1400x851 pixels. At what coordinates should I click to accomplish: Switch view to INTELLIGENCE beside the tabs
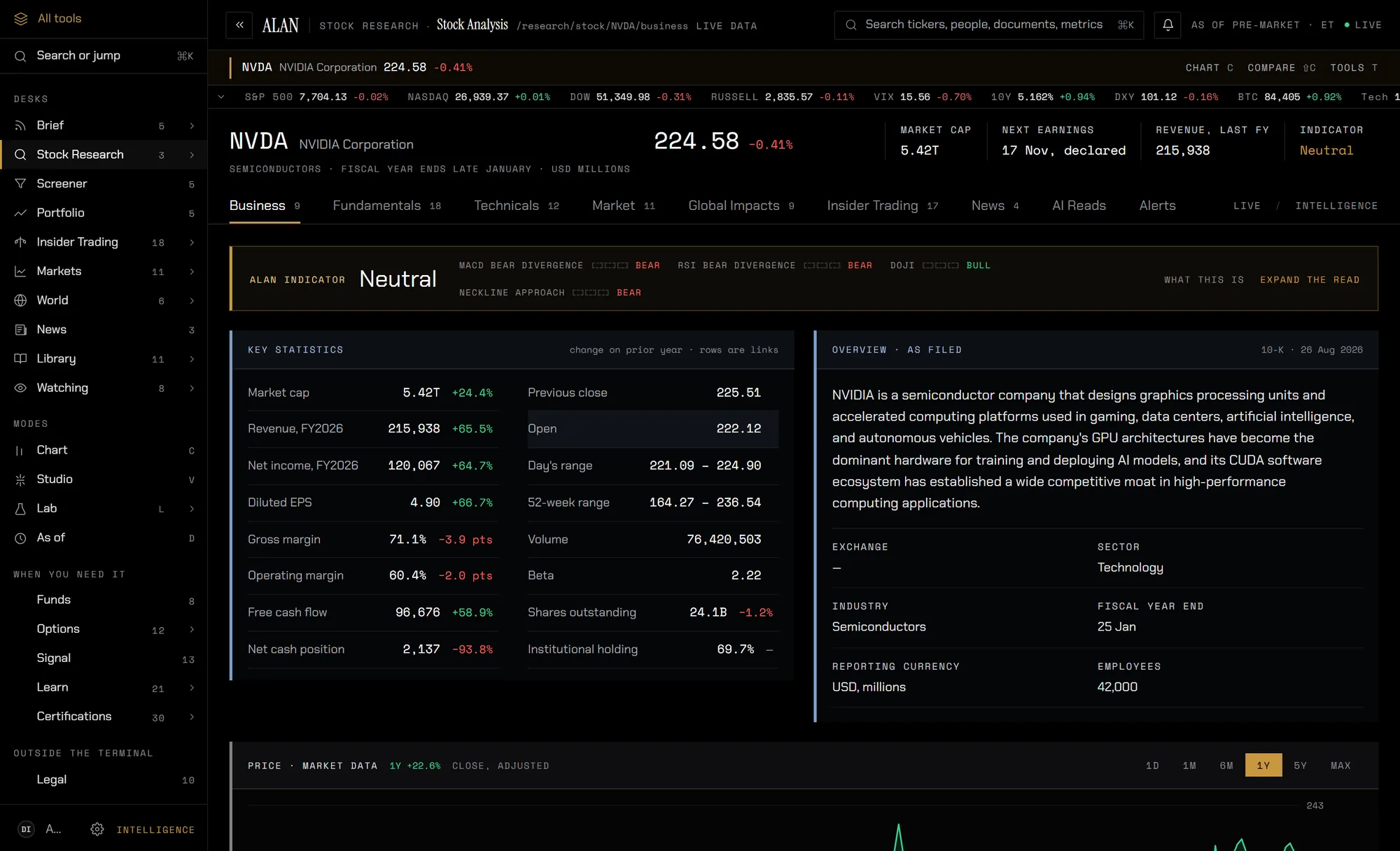[1336, 206]
